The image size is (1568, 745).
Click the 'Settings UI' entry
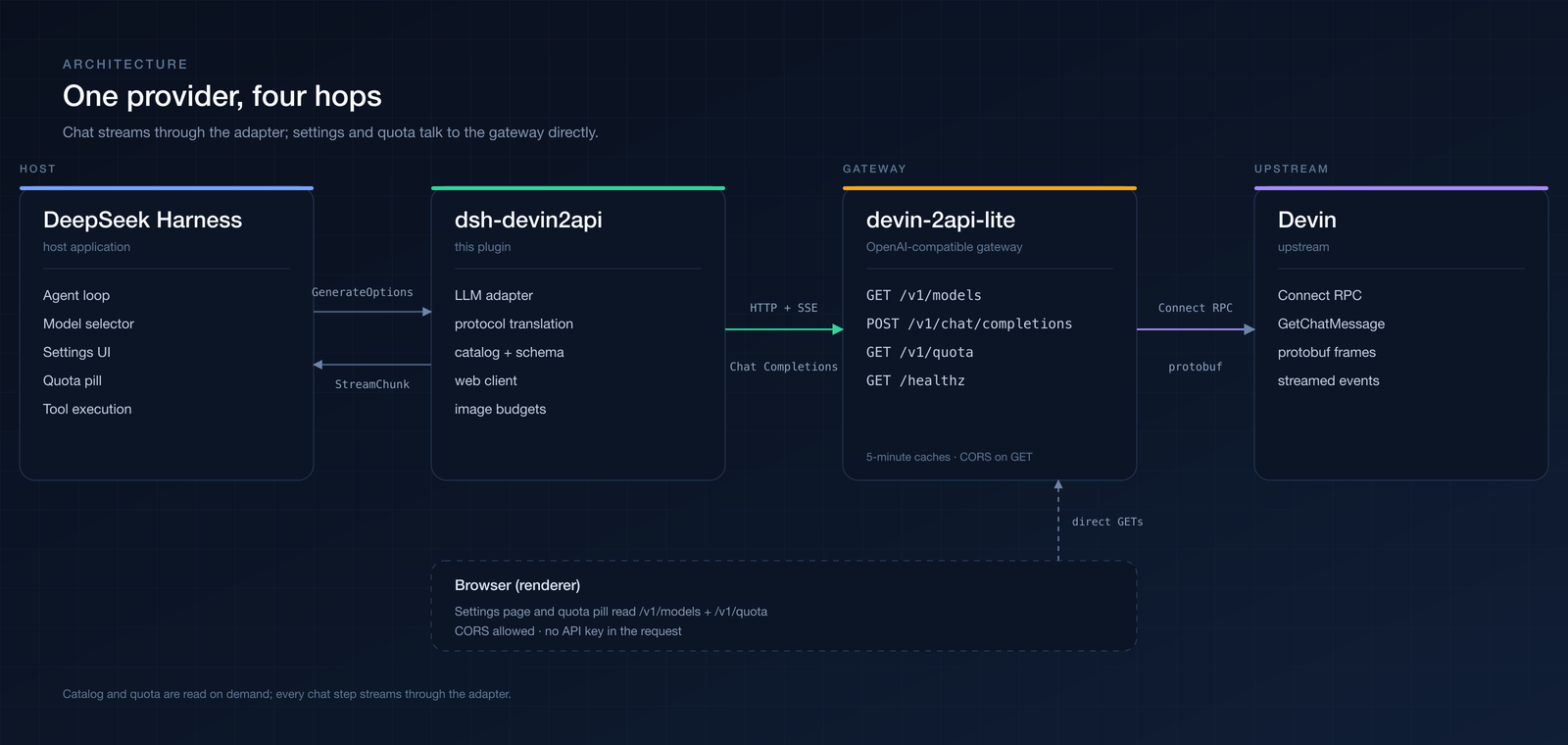pos(76,352)
